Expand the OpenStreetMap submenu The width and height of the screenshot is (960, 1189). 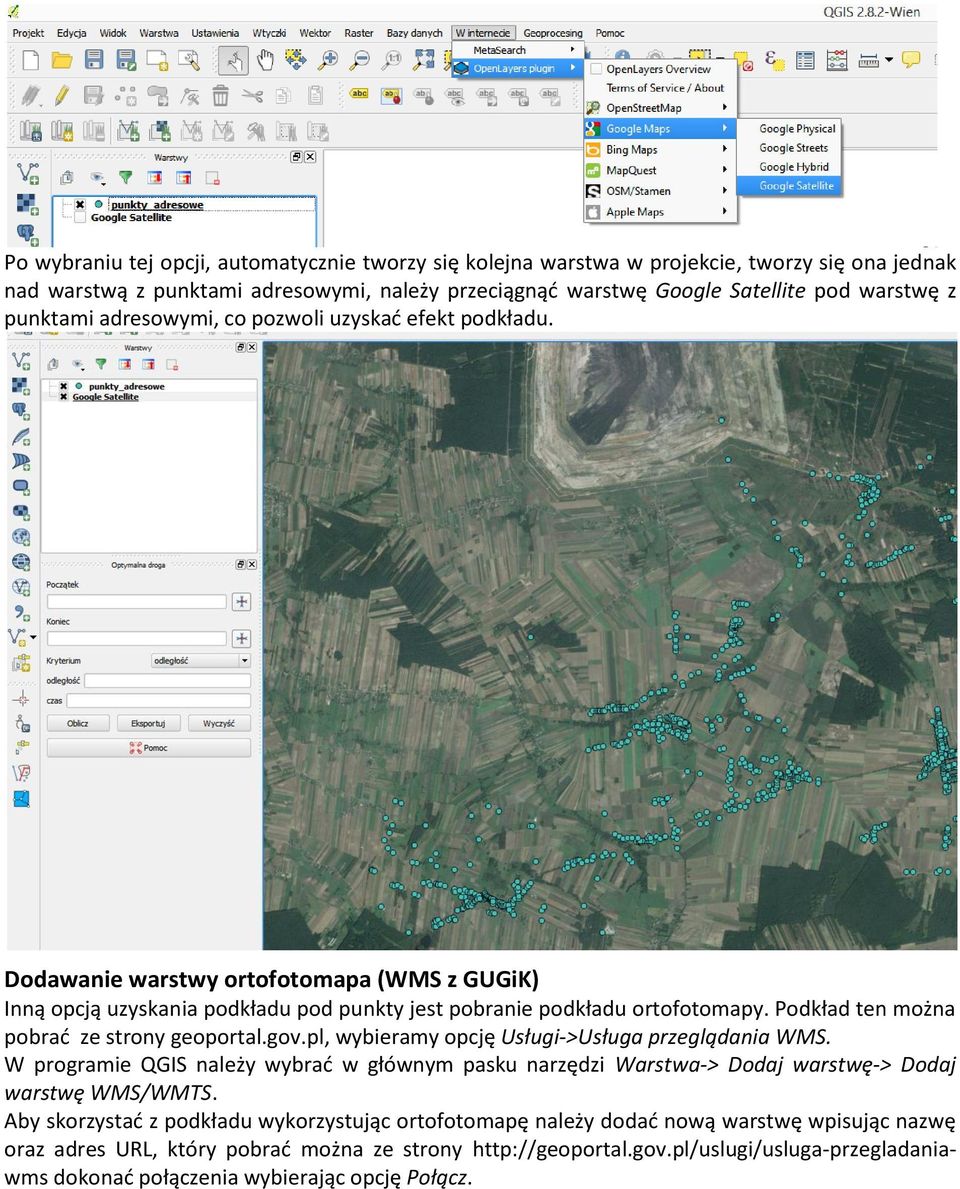point(660,108)
